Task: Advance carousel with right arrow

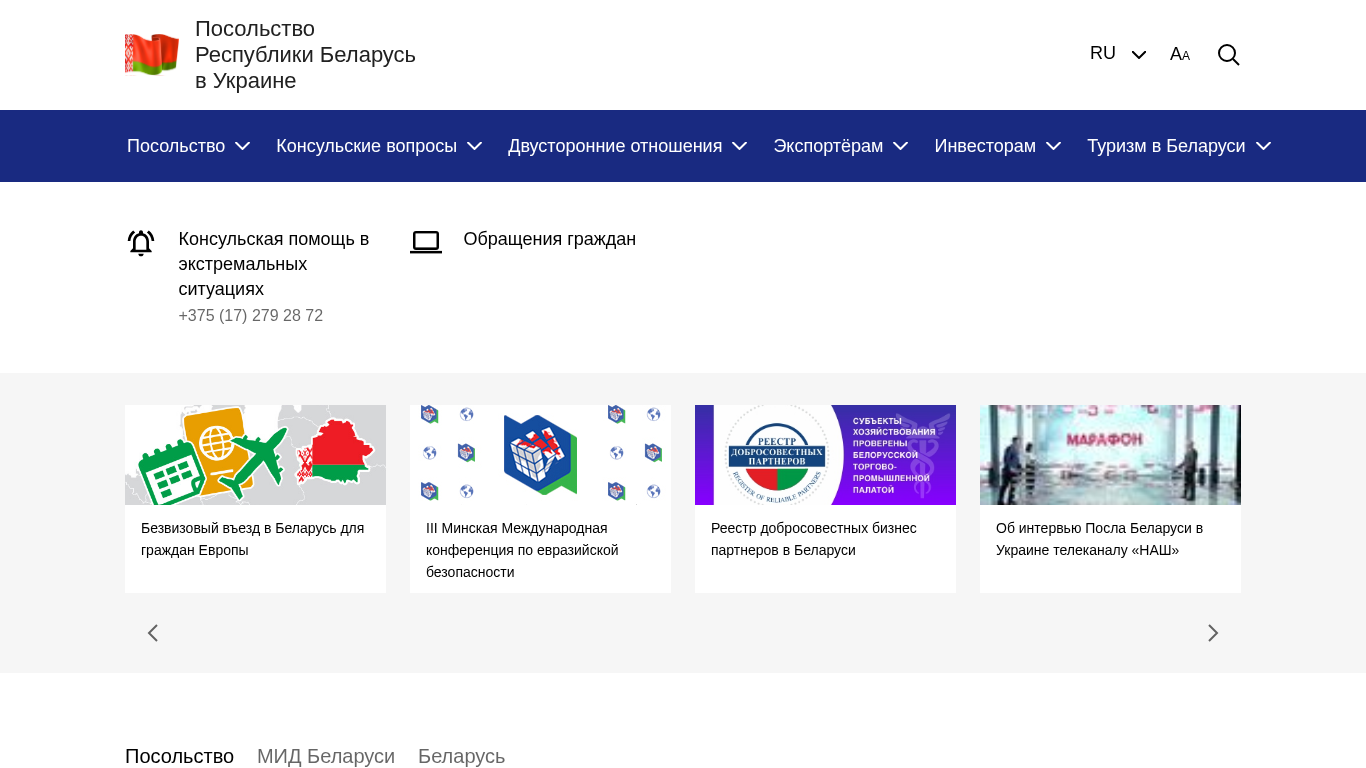Action: tap(1212, 633)
